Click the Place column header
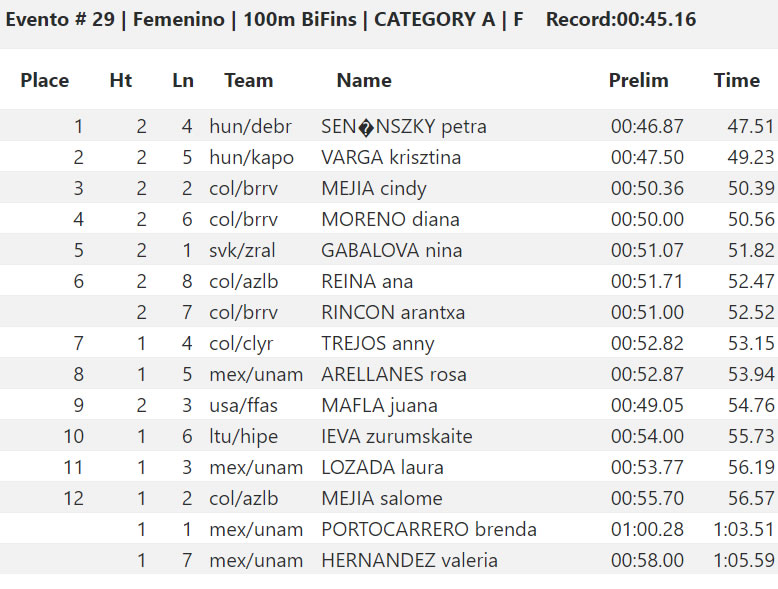This screenshot has width=778, height=589. click(45, 80)
